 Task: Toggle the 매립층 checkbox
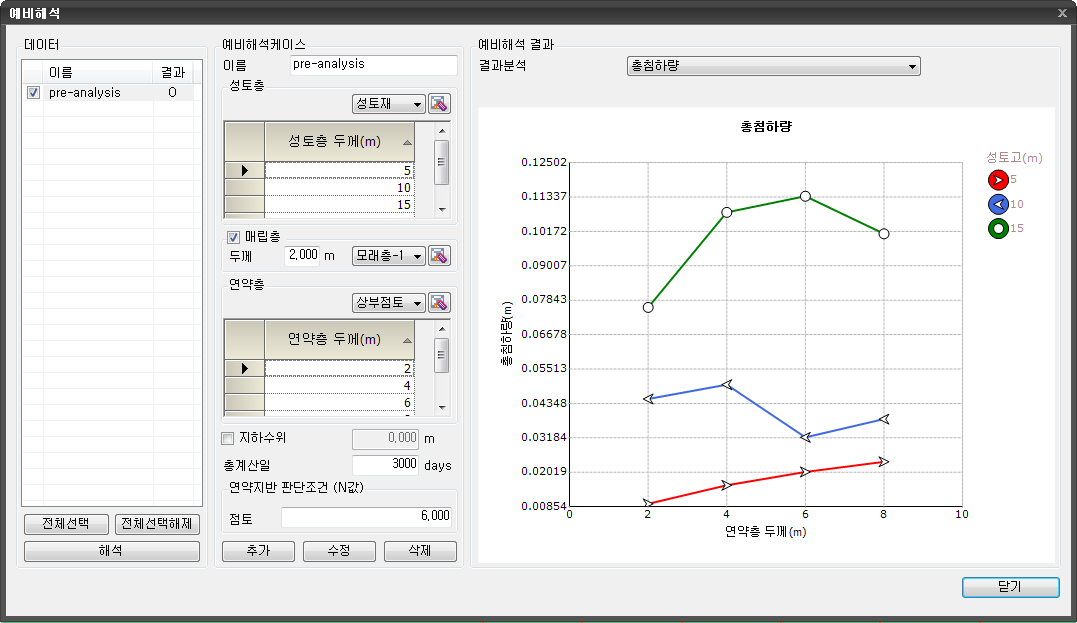(x=234, y=237)
